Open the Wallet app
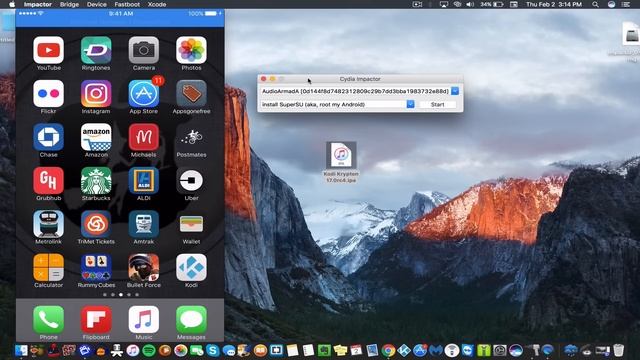The width and height of the screenshot is (640, 360). click(x=191, y=224)
